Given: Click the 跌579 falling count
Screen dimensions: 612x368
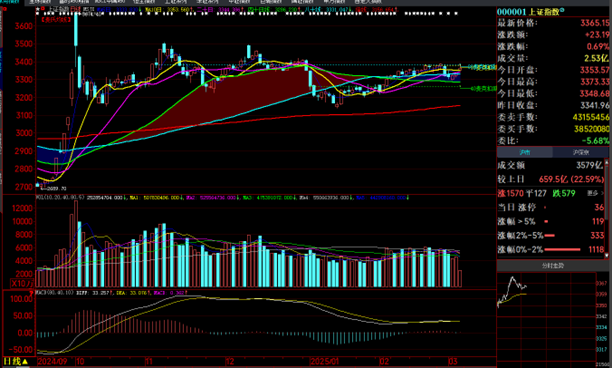Looking at the screenshot, I should click(x=564, y=193).
